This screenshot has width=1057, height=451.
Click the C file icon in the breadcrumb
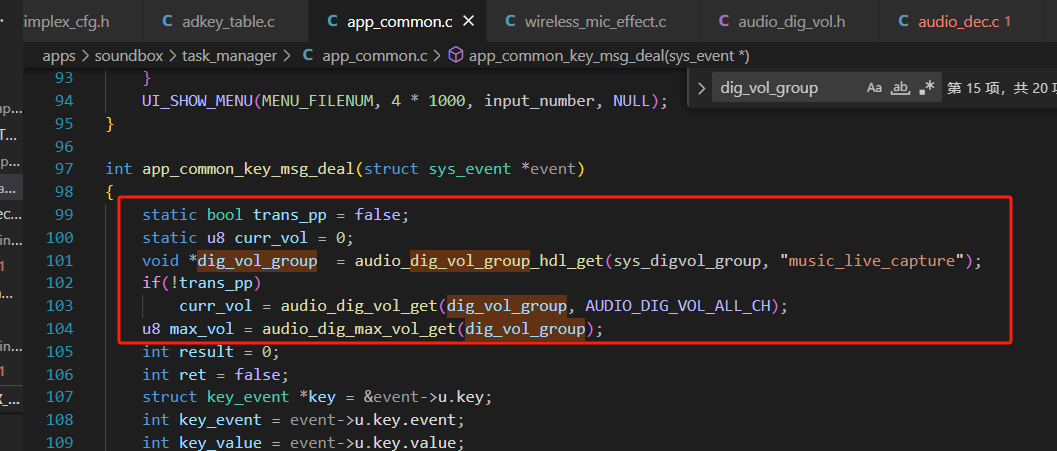[307, 55]
